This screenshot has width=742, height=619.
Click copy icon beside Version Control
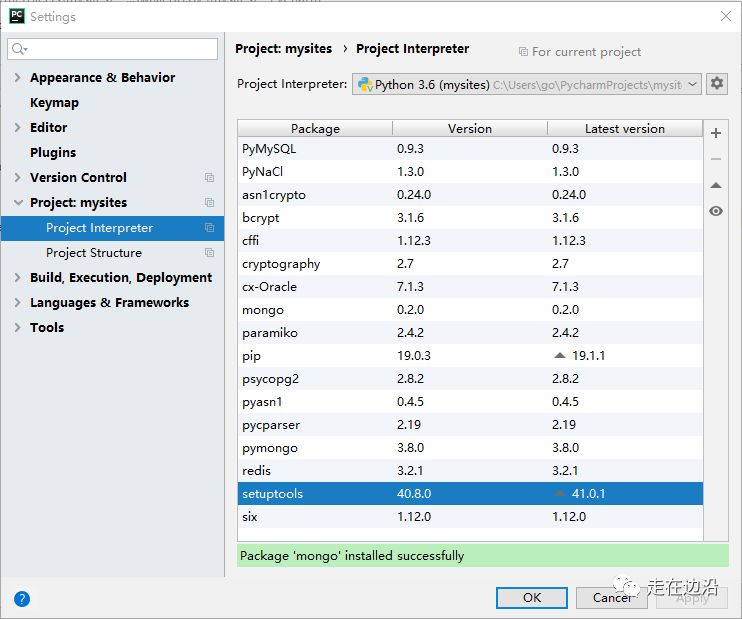point(209,177)
